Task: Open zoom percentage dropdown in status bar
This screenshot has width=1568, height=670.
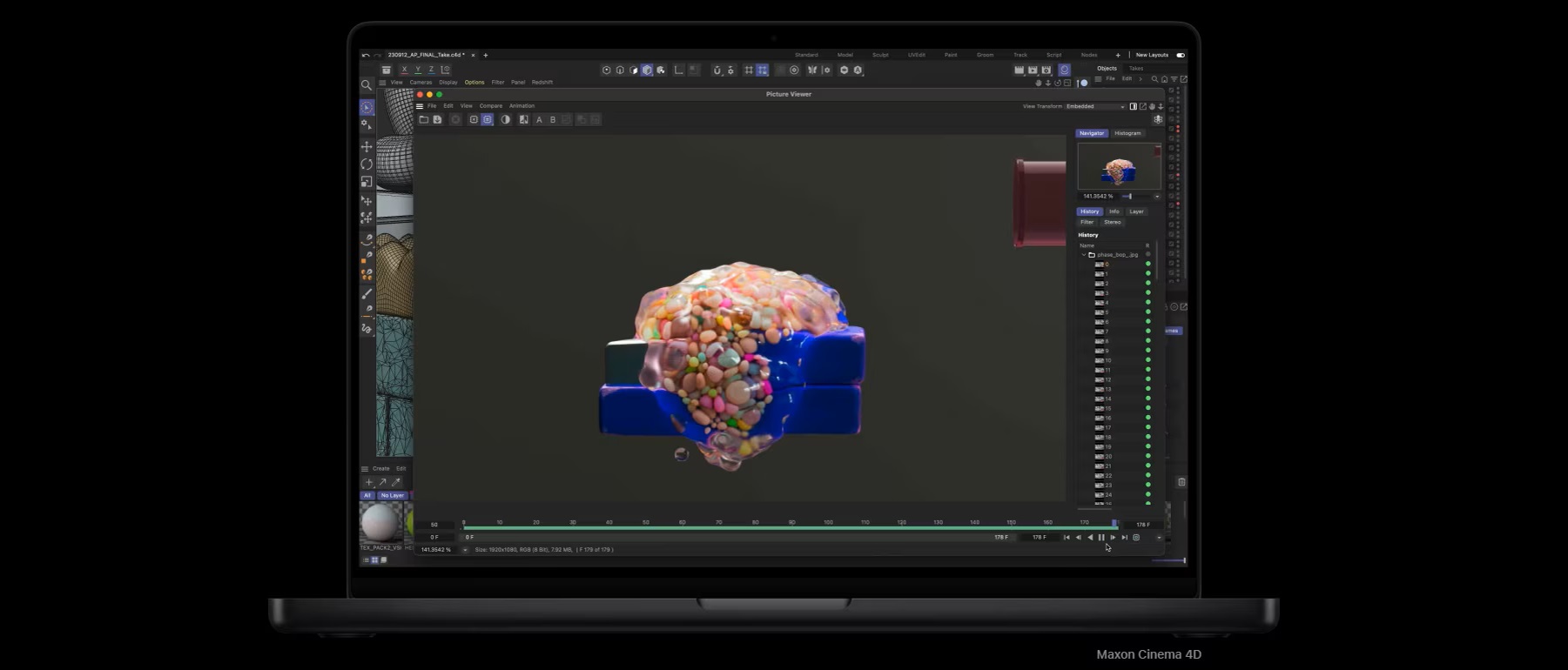Action: pos(464,550)
